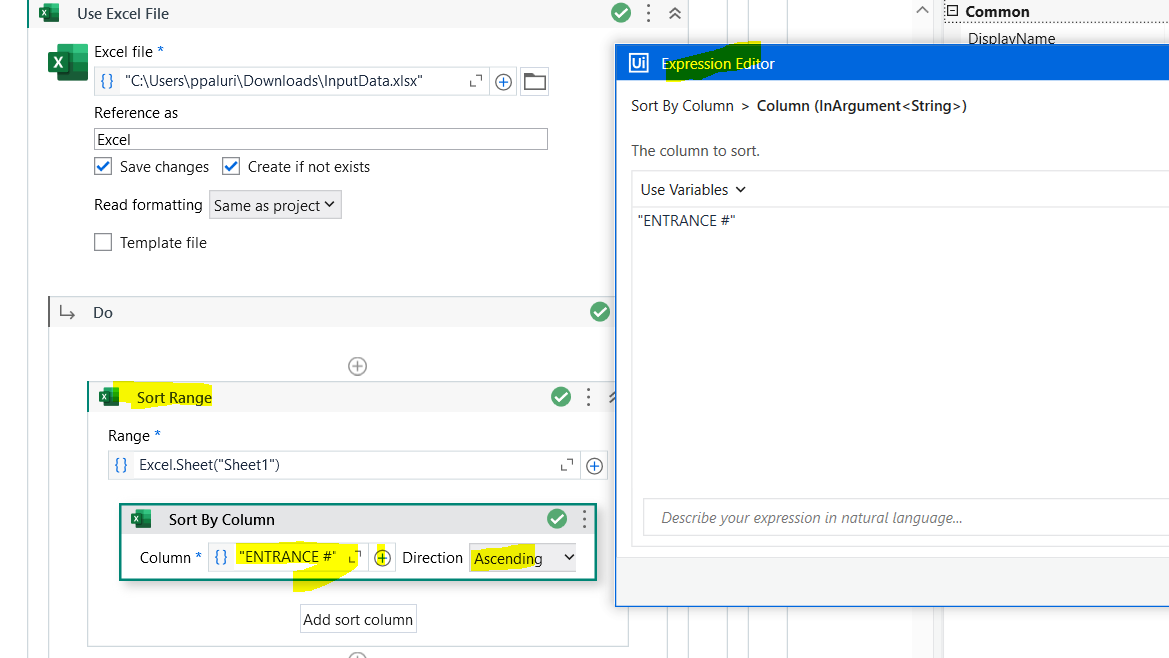Click the Add sort column button

pyautogui.click(x=358, y=619)
